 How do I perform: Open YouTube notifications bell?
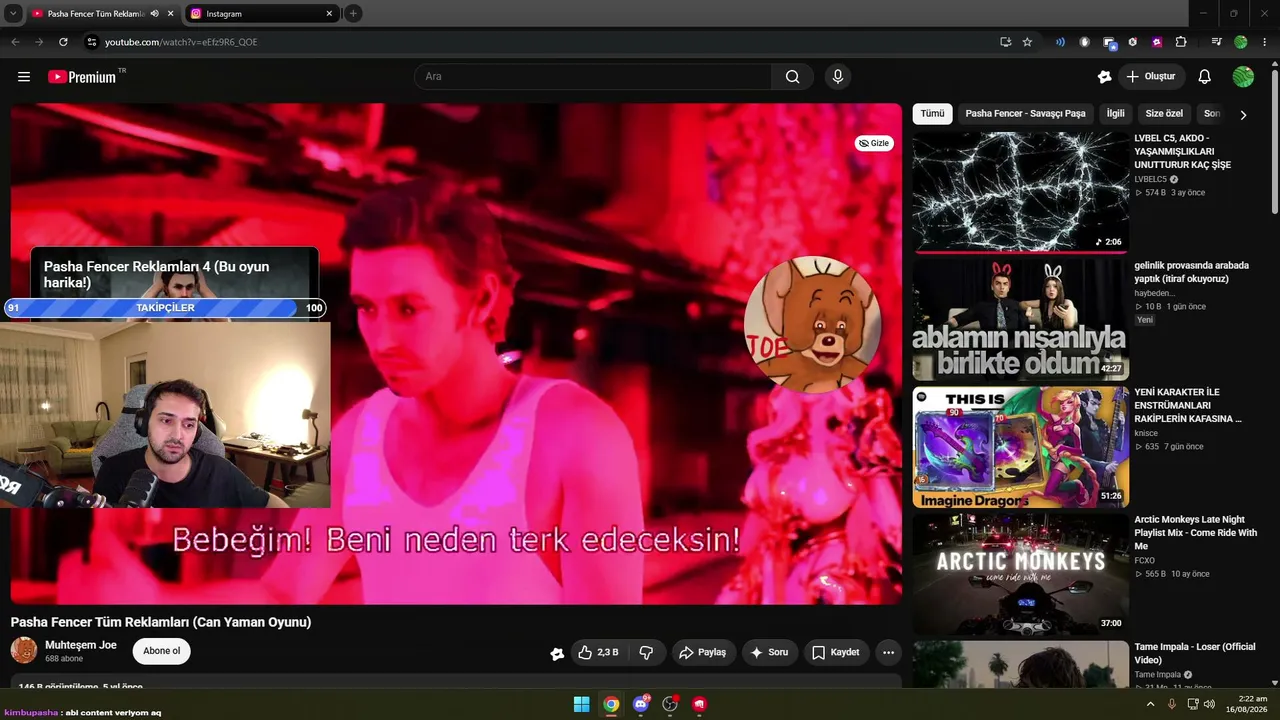point(1205,77)
